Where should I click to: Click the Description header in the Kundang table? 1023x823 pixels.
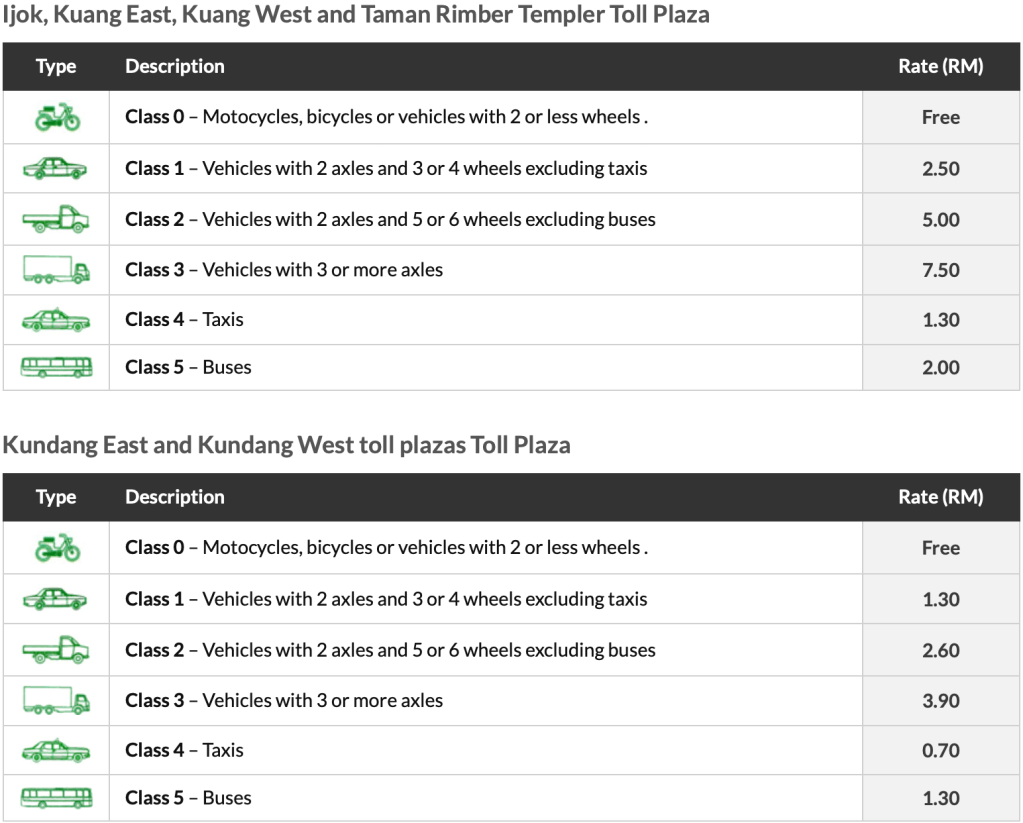(175, 497)
